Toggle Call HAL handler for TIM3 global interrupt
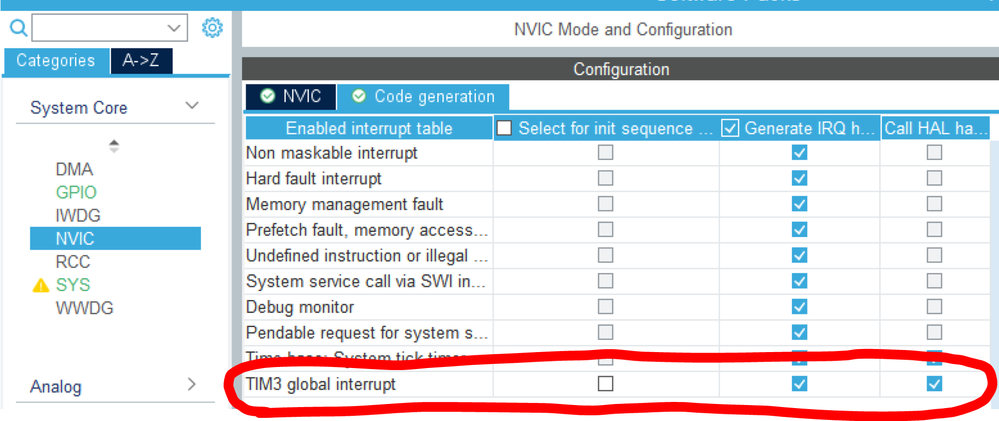 coord(934,384)
